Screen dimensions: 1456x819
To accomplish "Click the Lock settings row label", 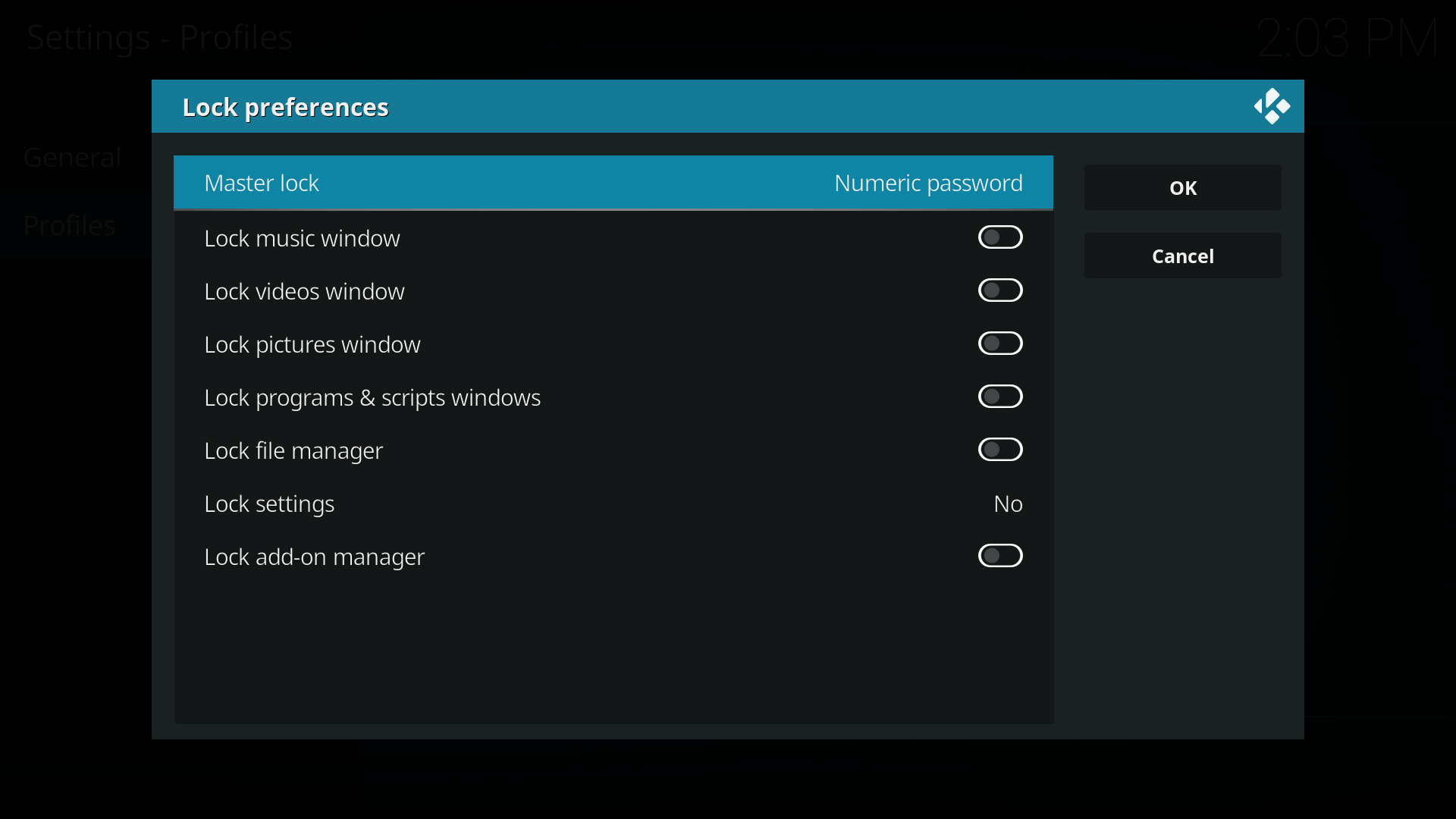I will tap(269, 504).
